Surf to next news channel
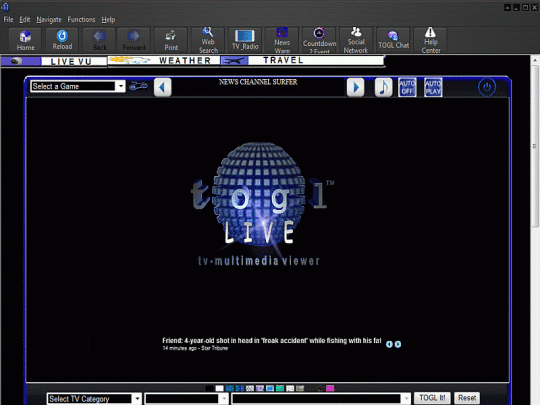 pyautogui.click(x=355, y=87)
